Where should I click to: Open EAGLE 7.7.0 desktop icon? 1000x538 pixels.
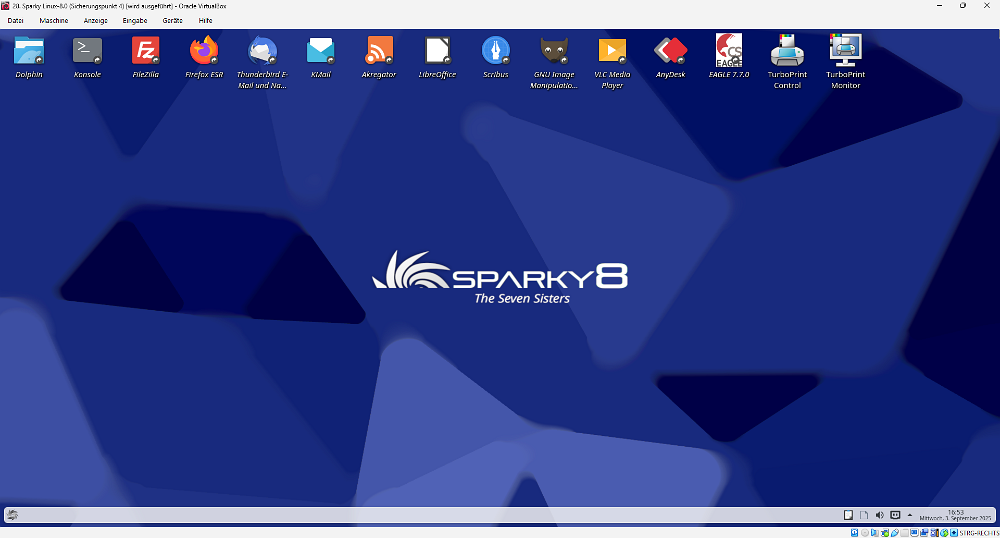[x=729, y=51]
